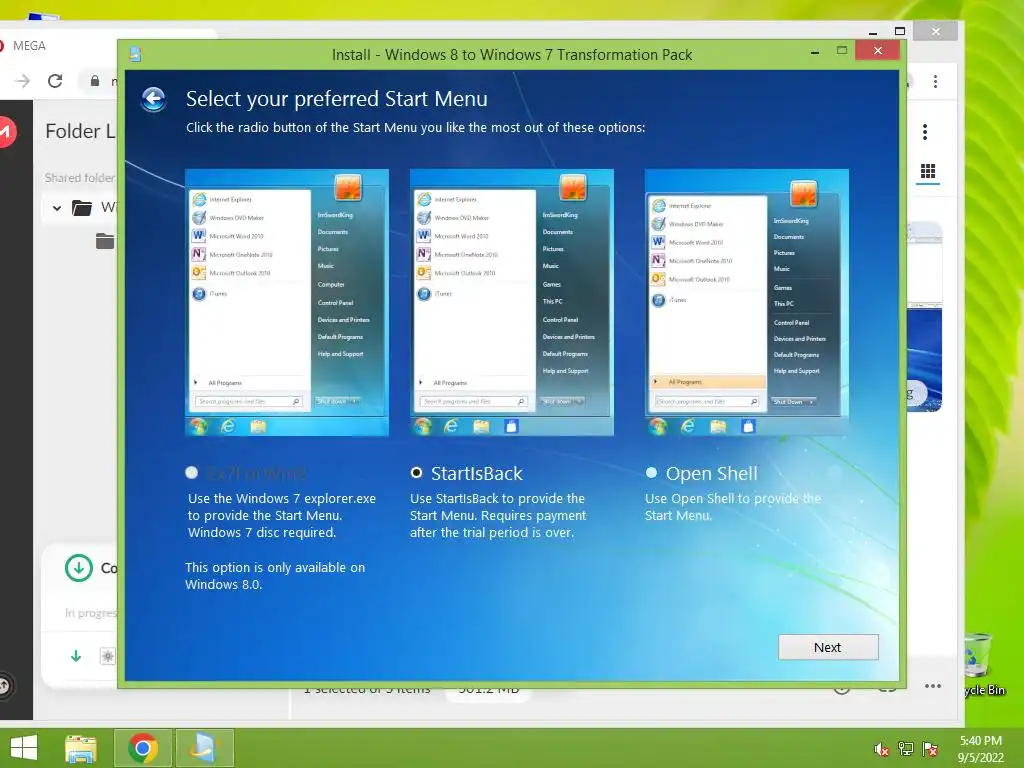Click the lock icon in Chrome's address bar
The width and height of the screenshot is (1024, 768).
click(x=95, y=81)
